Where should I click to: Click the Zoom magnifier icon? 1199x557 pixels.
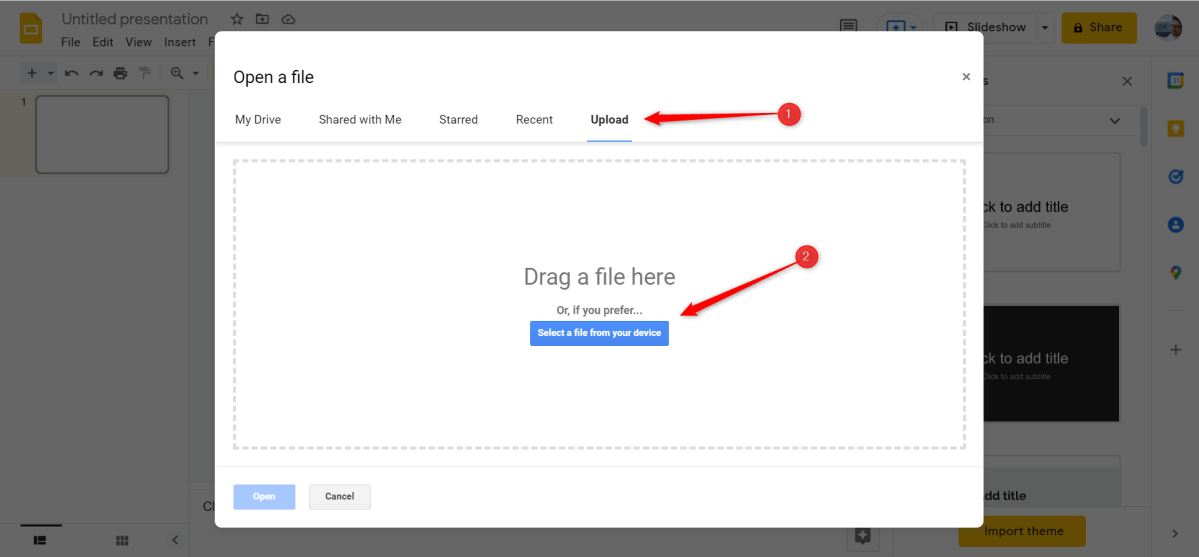coord(177,73)
